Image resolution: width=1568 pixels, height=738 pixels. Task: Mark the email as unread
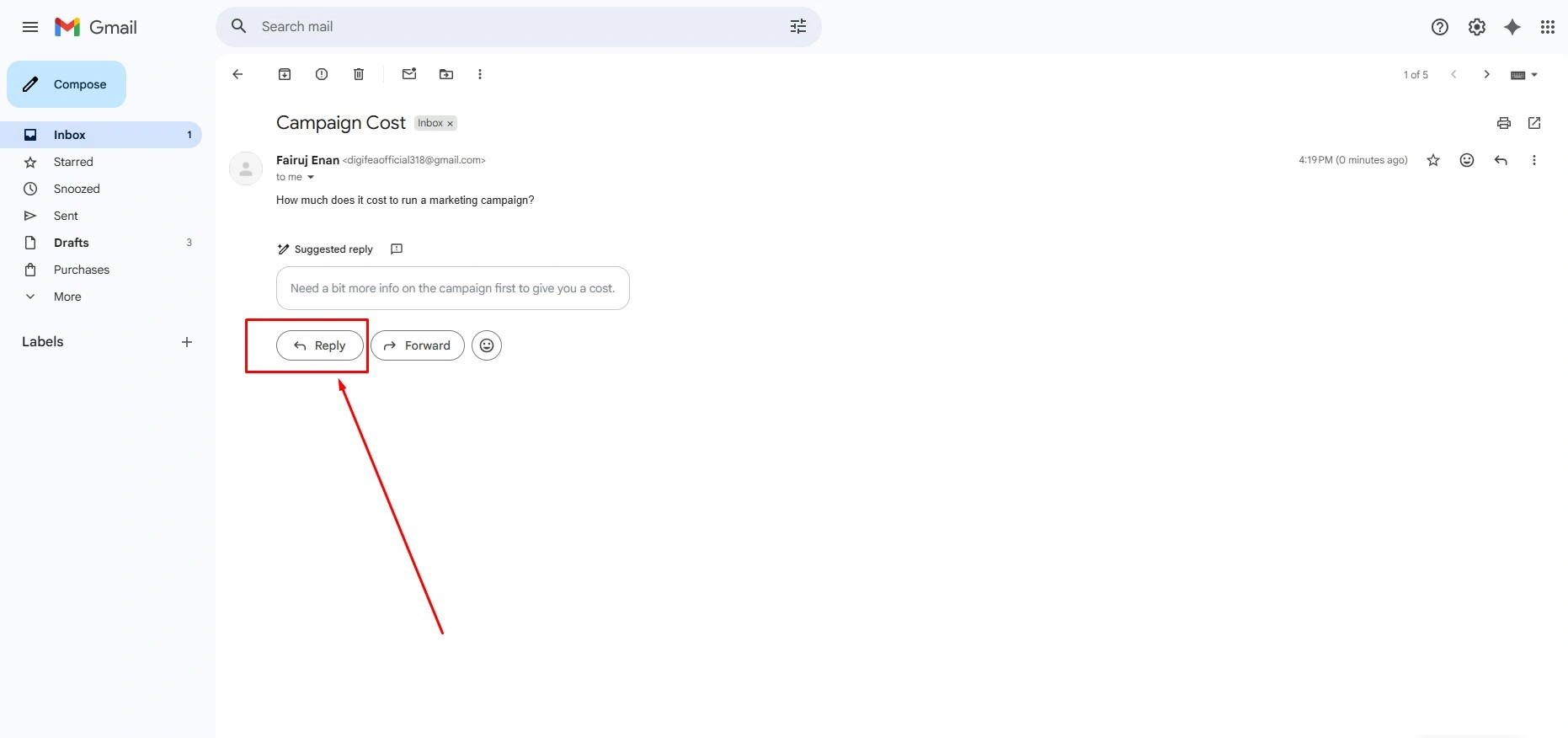(409, 74)
